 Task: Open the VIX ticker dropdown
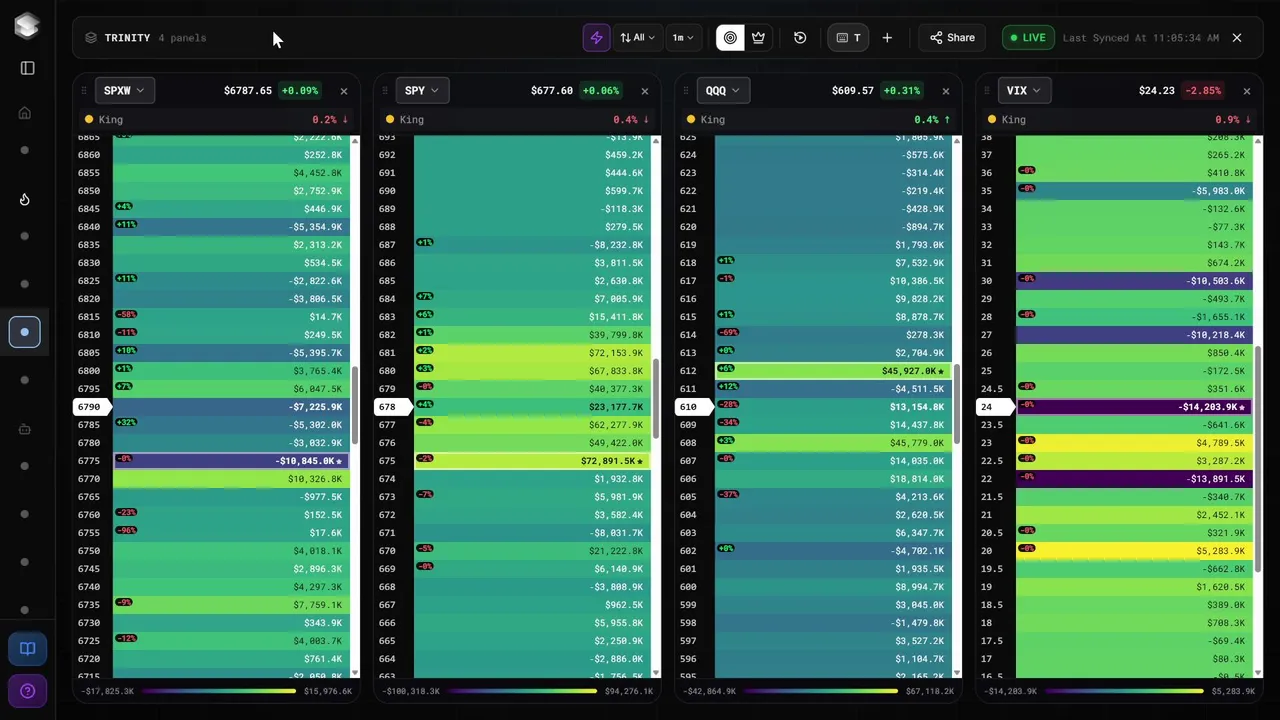1026,91
